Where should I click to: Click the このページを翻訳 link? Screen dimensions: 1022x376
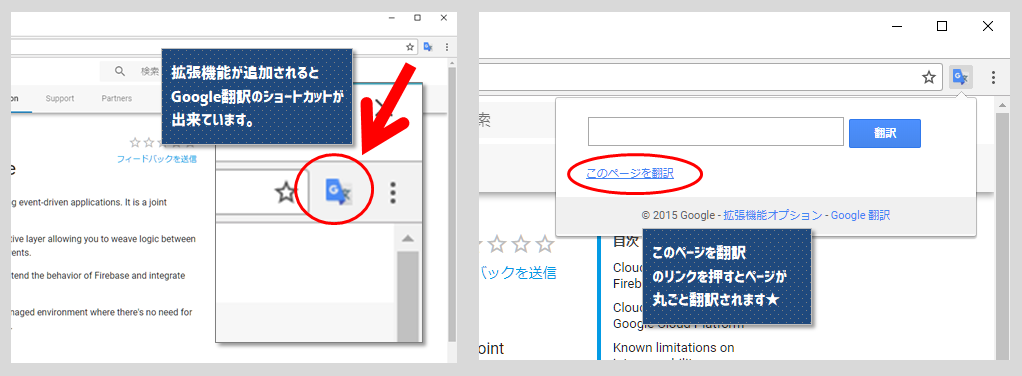(630, 173)
